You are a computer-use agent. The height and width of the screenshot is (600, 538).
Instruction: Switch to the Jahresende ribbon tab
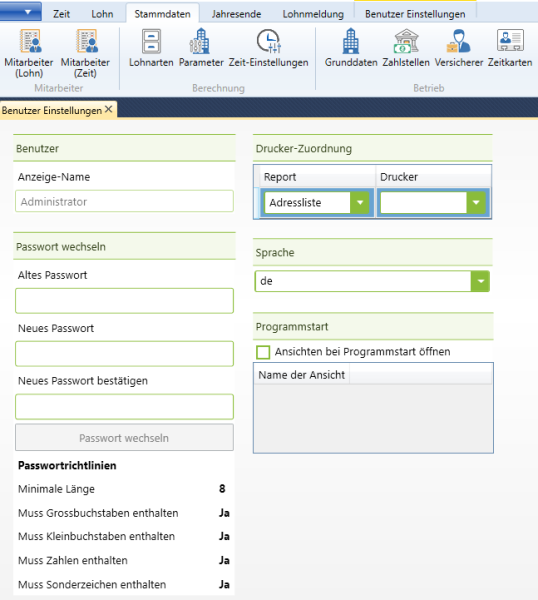click(x=236, y=14)
